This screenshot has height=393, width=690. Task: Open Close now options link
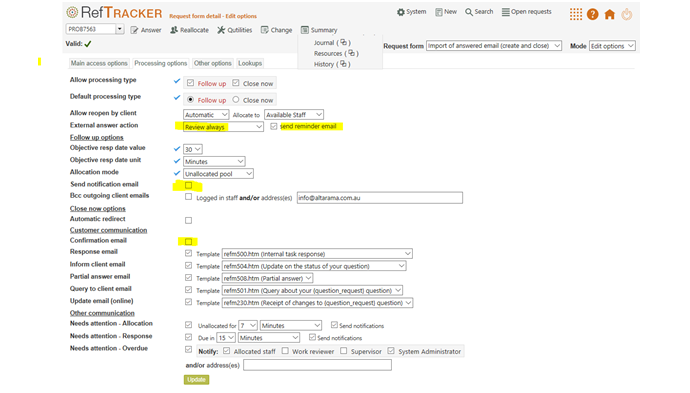pos(98,209)
